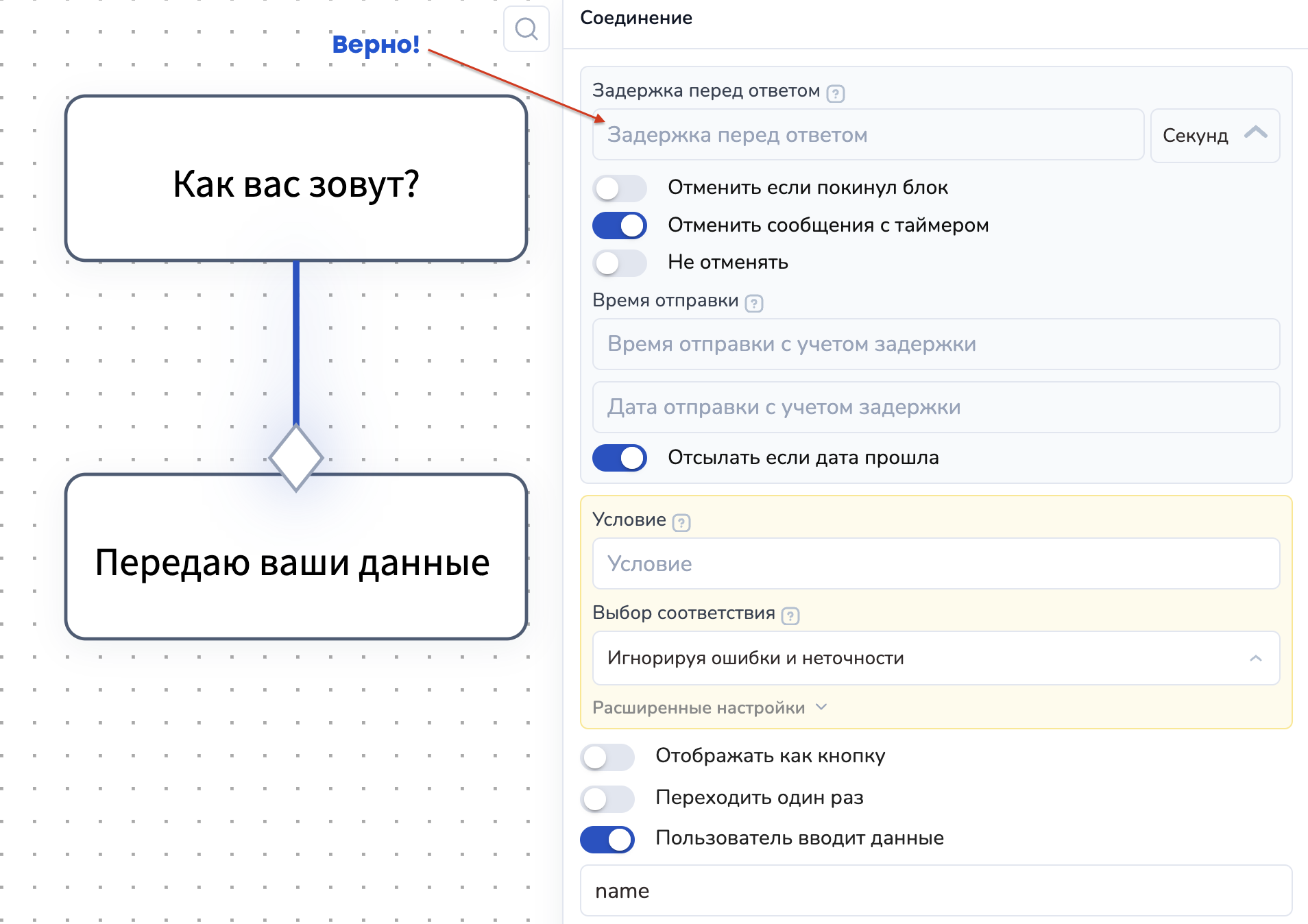Disable Пользователь вводит данные toggle
The image size is (1308, 924).
[607, 839]
